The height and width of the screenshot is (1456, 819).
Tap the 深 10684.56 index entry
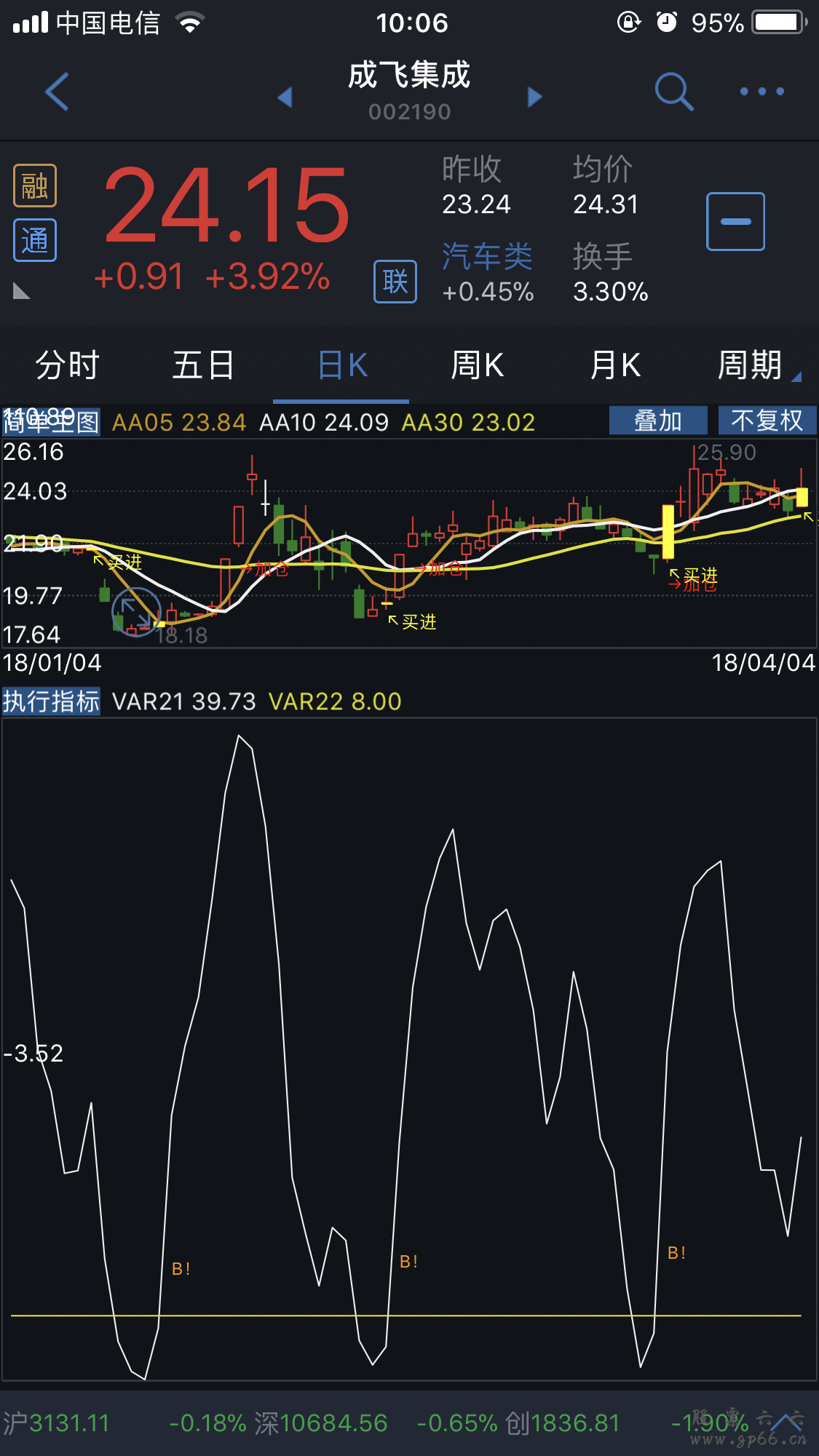[321, 1423]
